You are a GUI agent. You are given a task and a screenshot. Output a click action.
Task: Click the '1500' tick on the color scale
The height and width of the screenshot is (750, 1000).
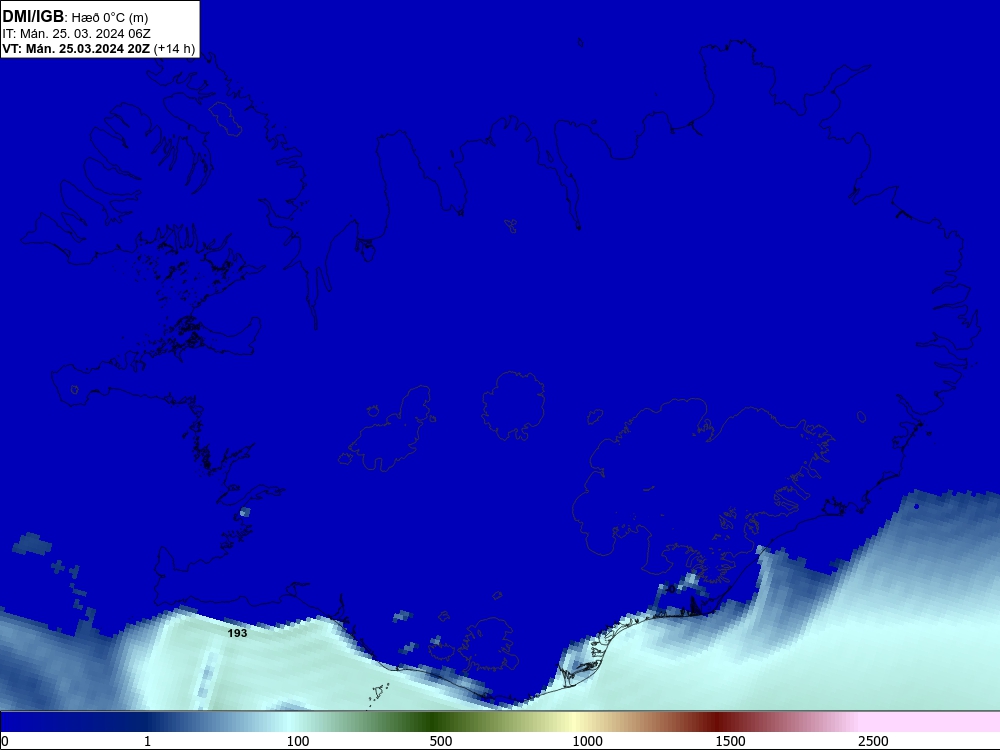[x=730, y=741]
